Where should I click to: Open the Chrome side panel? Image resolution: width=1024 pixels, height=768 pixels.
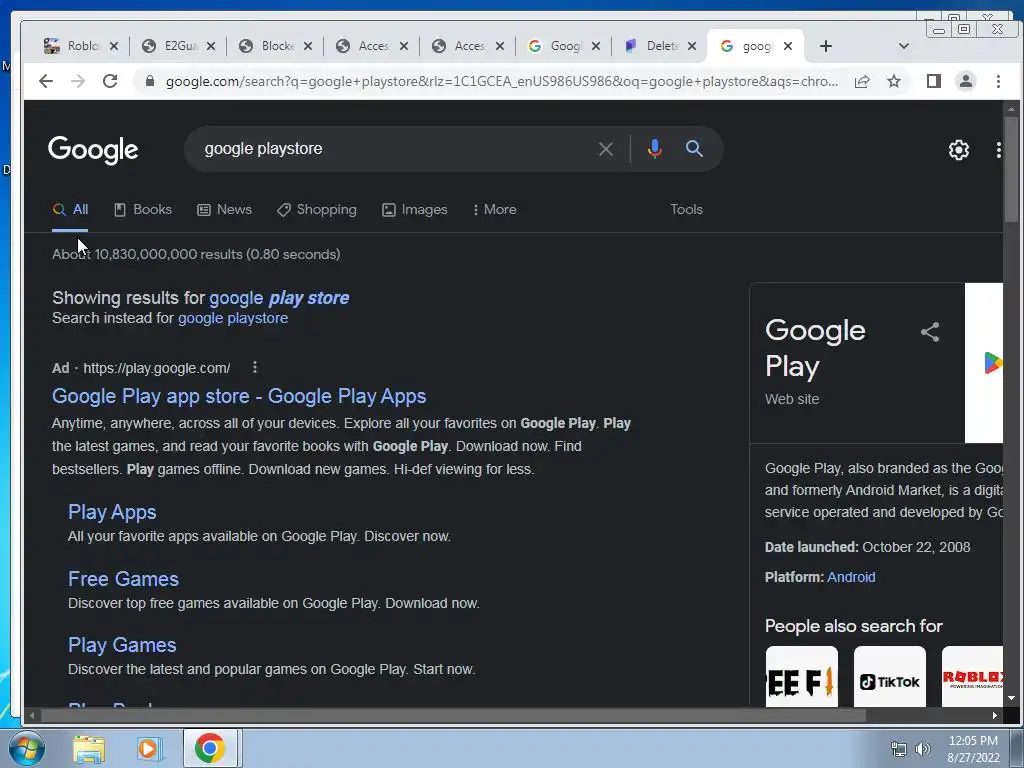click(x=933, y=81)
